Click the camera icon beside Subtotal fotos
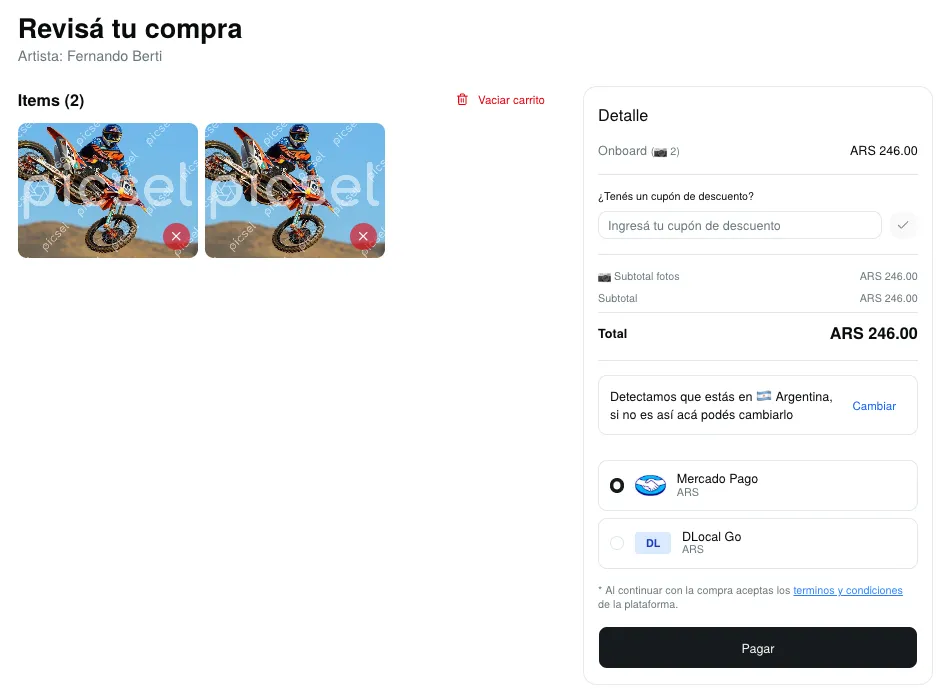The height and width of the screenshot is (695, 943). [604, 277]
